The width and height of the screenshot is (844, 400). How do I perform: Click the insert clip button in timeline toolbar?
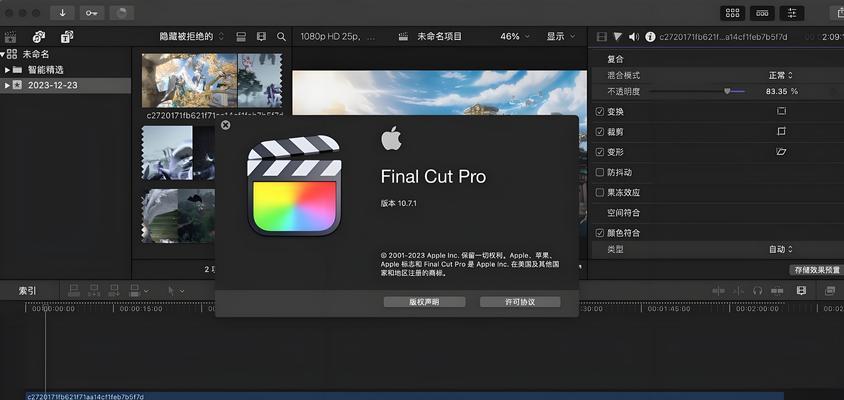pyautogui.click(x=94, y=291)
